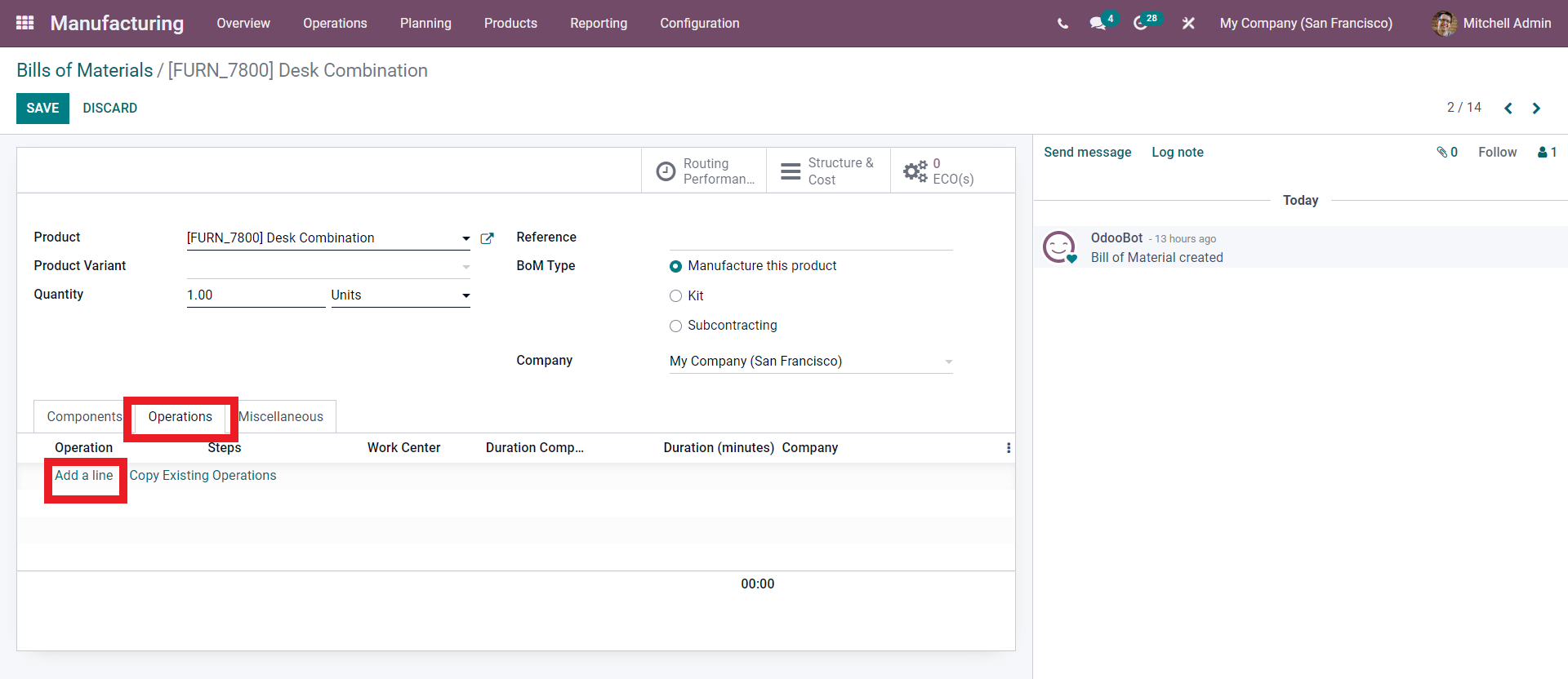Open Routing Performance clock button
Image resolution: width=1568 pixels, height=679 pixels.
tap(704, 171)
